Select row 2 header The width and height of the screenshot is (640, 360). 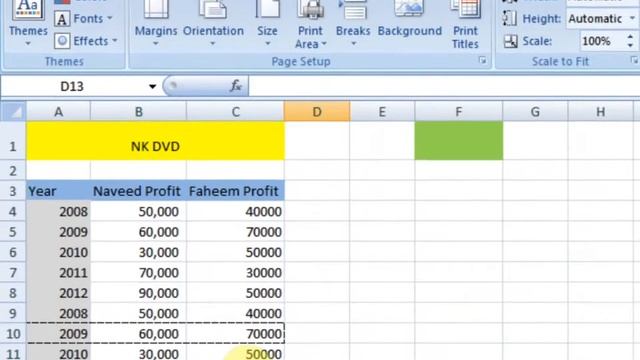(x=13, y=170)
